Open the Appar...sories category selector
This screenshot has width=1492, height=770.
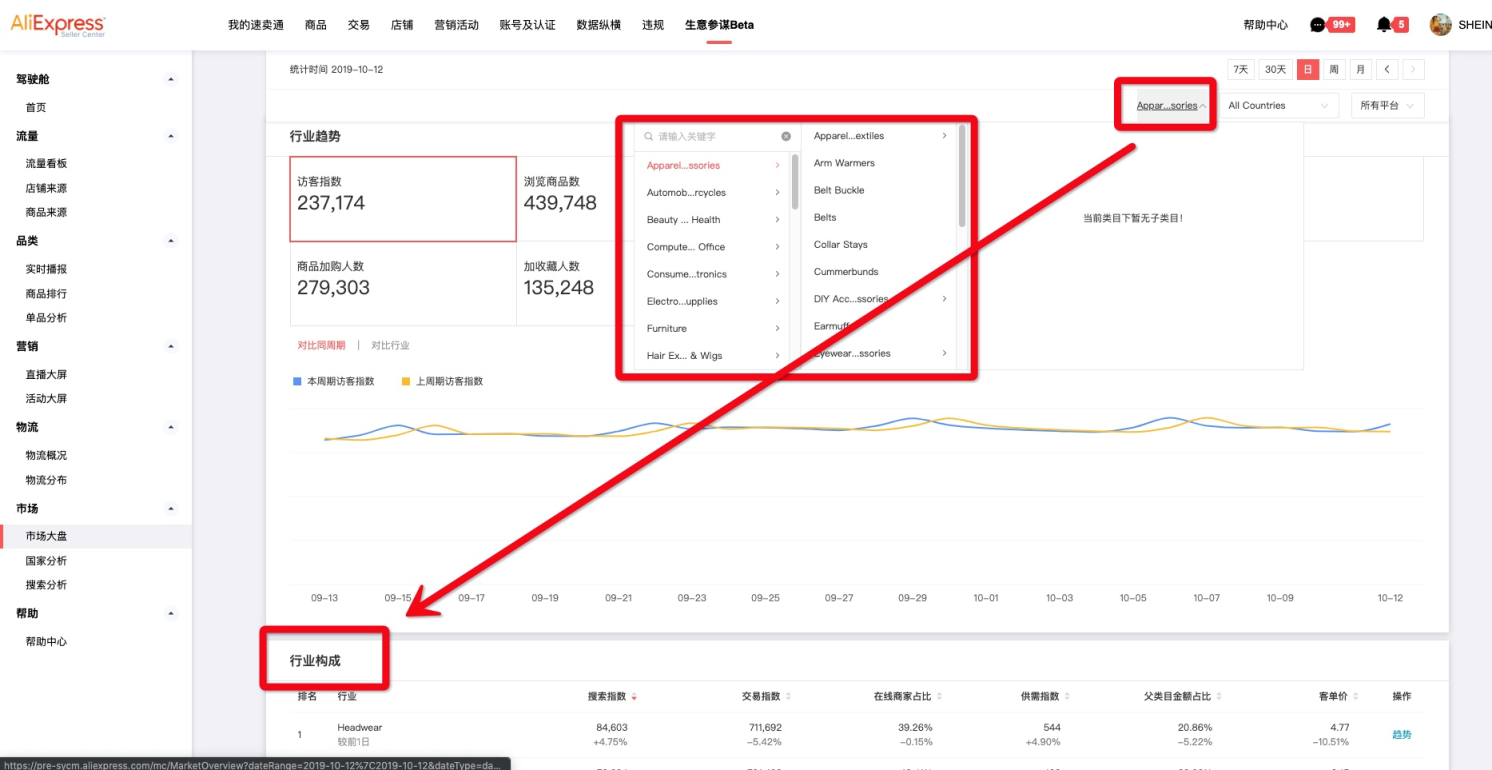pyautogui.click(x=1172, y=106)
